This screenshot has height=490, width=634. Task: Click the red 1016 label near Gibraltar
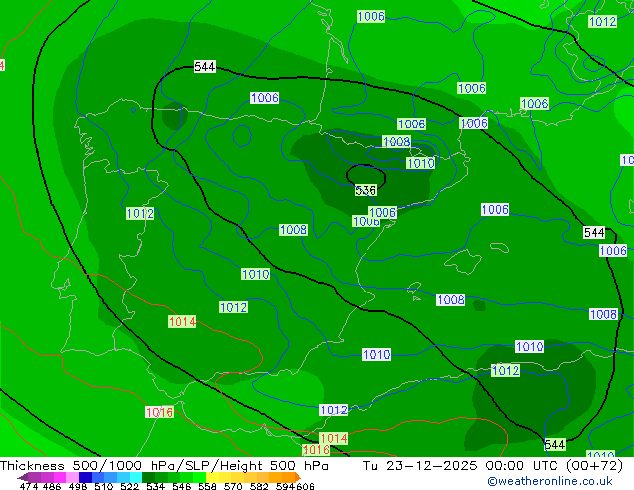(x=159, y=412)
